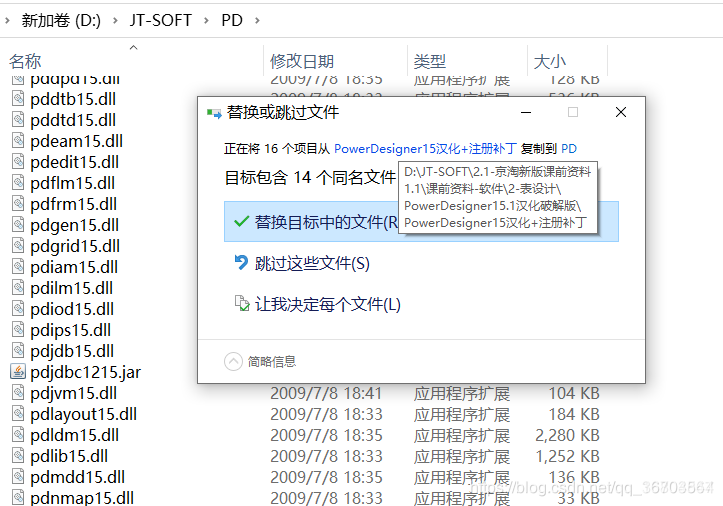Click the copy dialog title bar icon
The width and height of the screenshot is (723, 506).
214,113
